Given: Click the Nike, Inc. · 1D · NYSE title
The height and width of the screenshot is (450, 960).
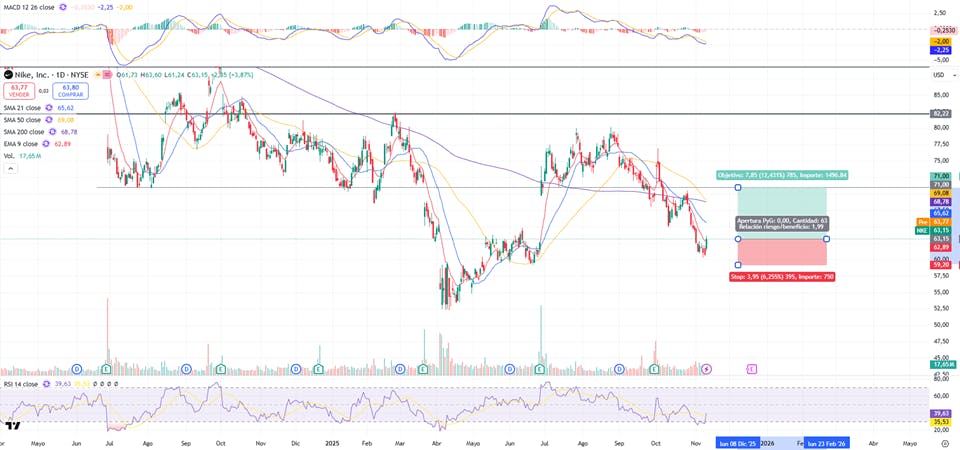Looking at the screenshot, I should [51, 75].
